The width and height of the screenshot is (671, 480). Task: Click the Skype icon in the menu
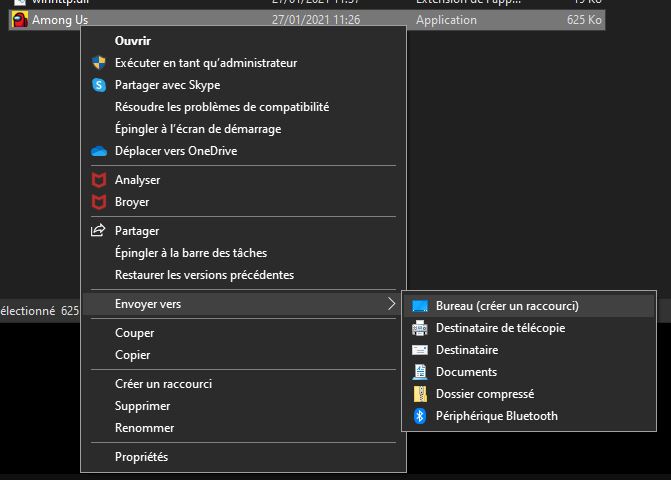(x=98, y=85)
